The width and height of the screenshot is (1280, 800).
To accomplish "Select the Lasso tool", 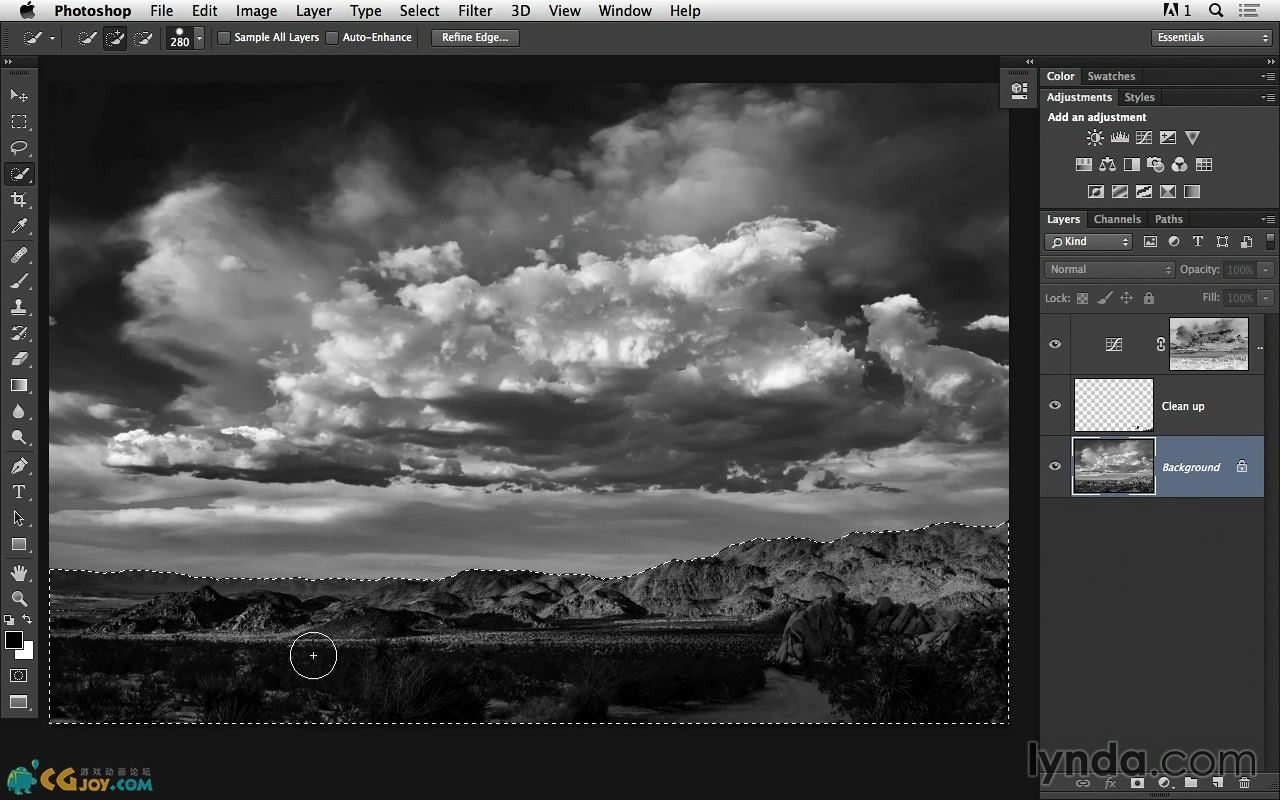I will point(19,148).
